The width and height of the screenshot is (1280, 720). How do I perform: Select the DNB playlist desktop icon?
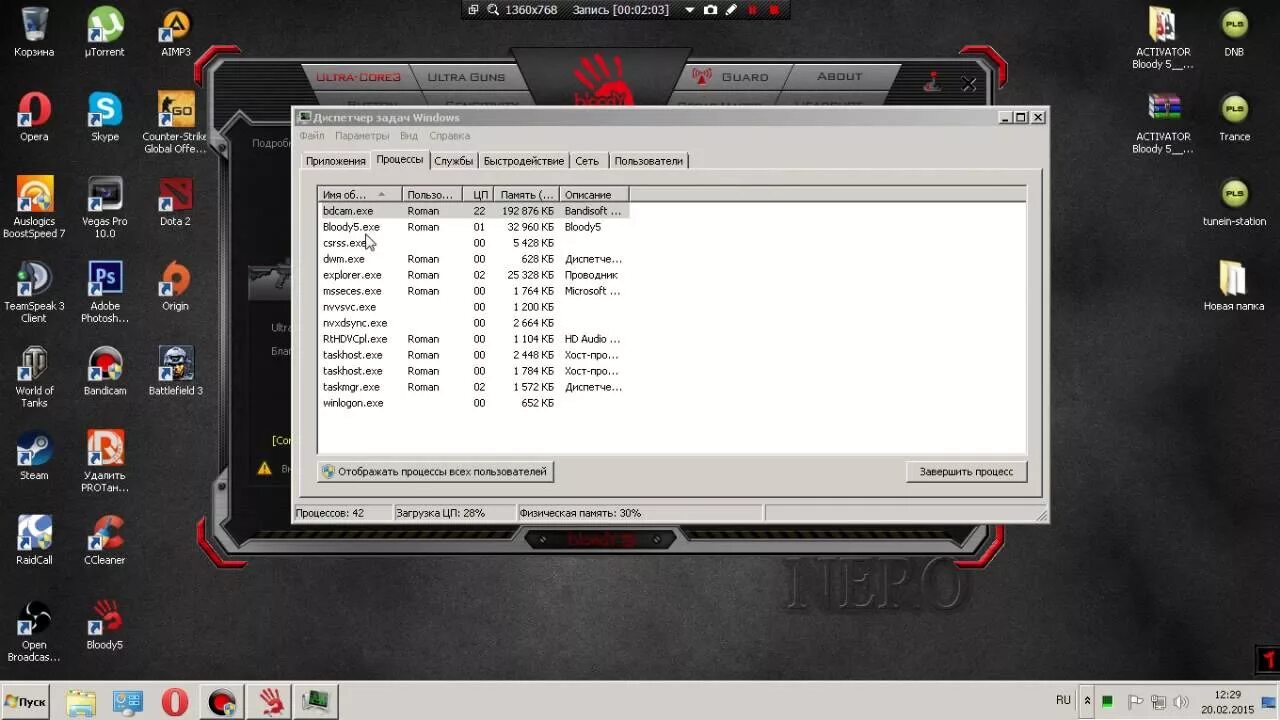pyautogui.click(x=1234, y=31)
